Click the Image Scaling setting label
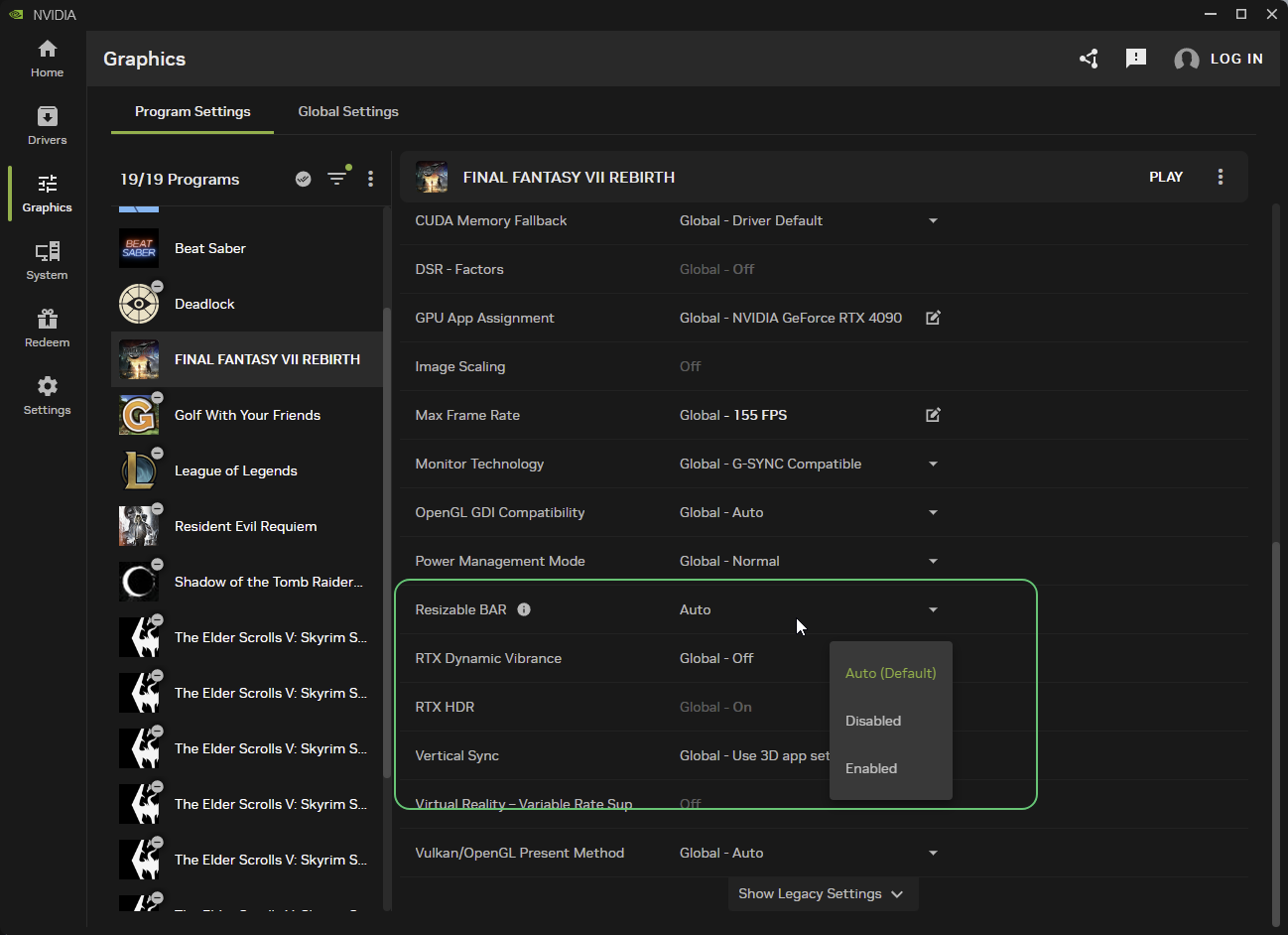The height and width of the screenshot is (935, 1288). [x=459, y=366]
